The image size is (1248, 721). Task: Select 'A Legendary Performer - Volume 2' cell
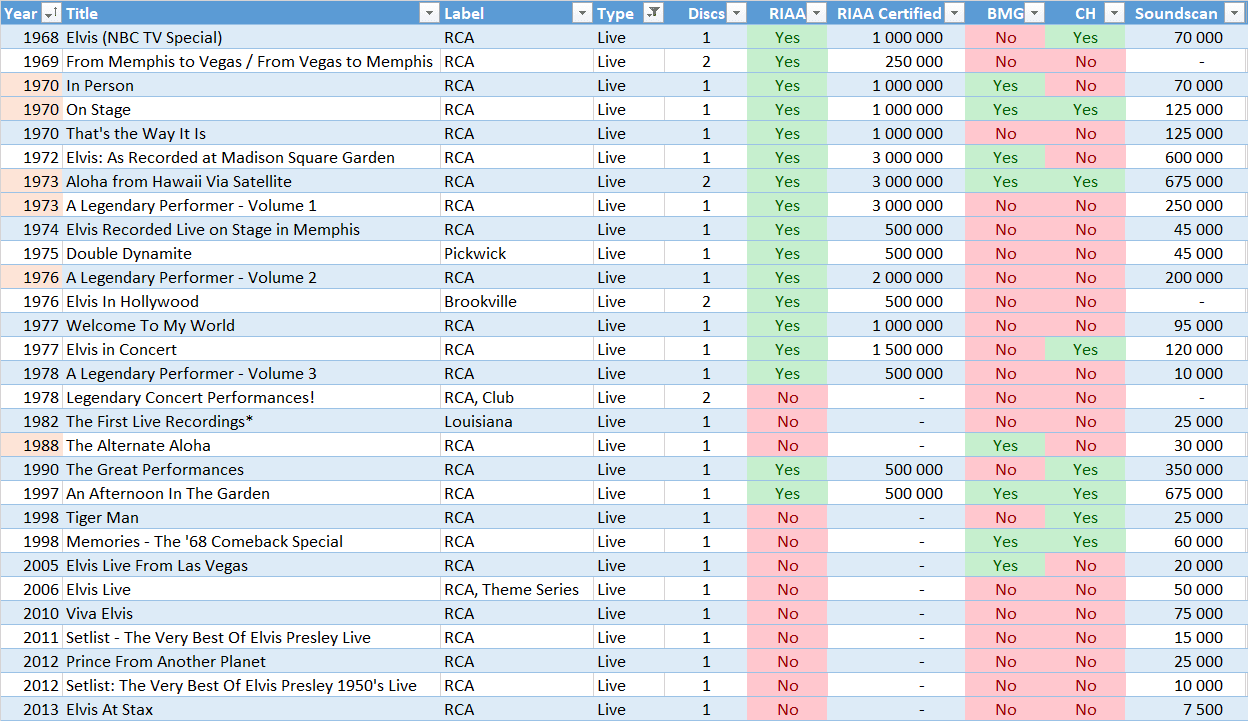(x=251, y=277)
